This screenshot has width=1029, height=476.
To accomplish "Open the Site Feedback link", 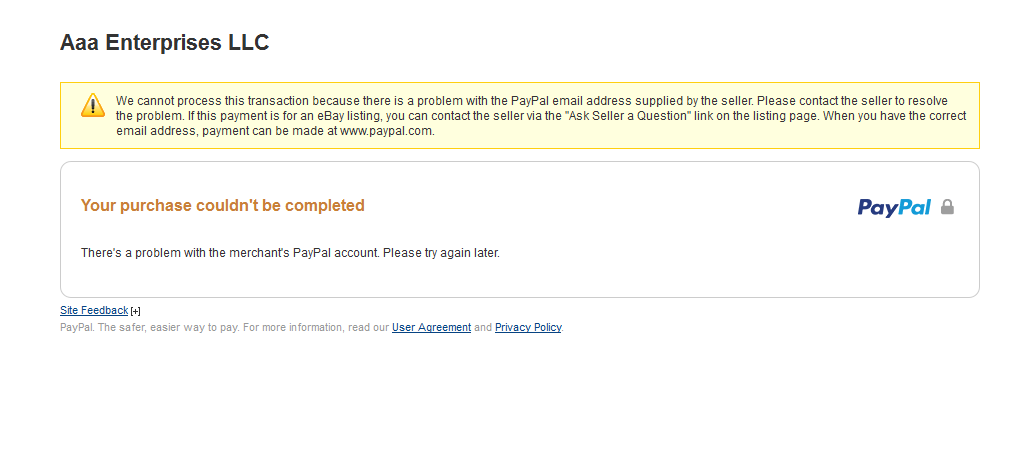I will pyautogui.click(x=94, y=311).
